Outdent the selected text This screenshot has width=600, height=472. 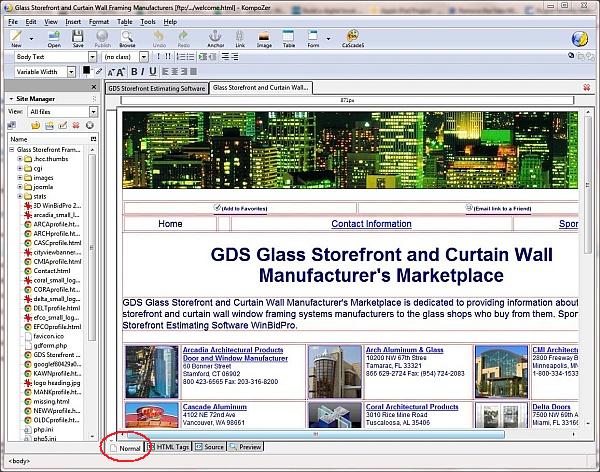(x=212, y=57)
